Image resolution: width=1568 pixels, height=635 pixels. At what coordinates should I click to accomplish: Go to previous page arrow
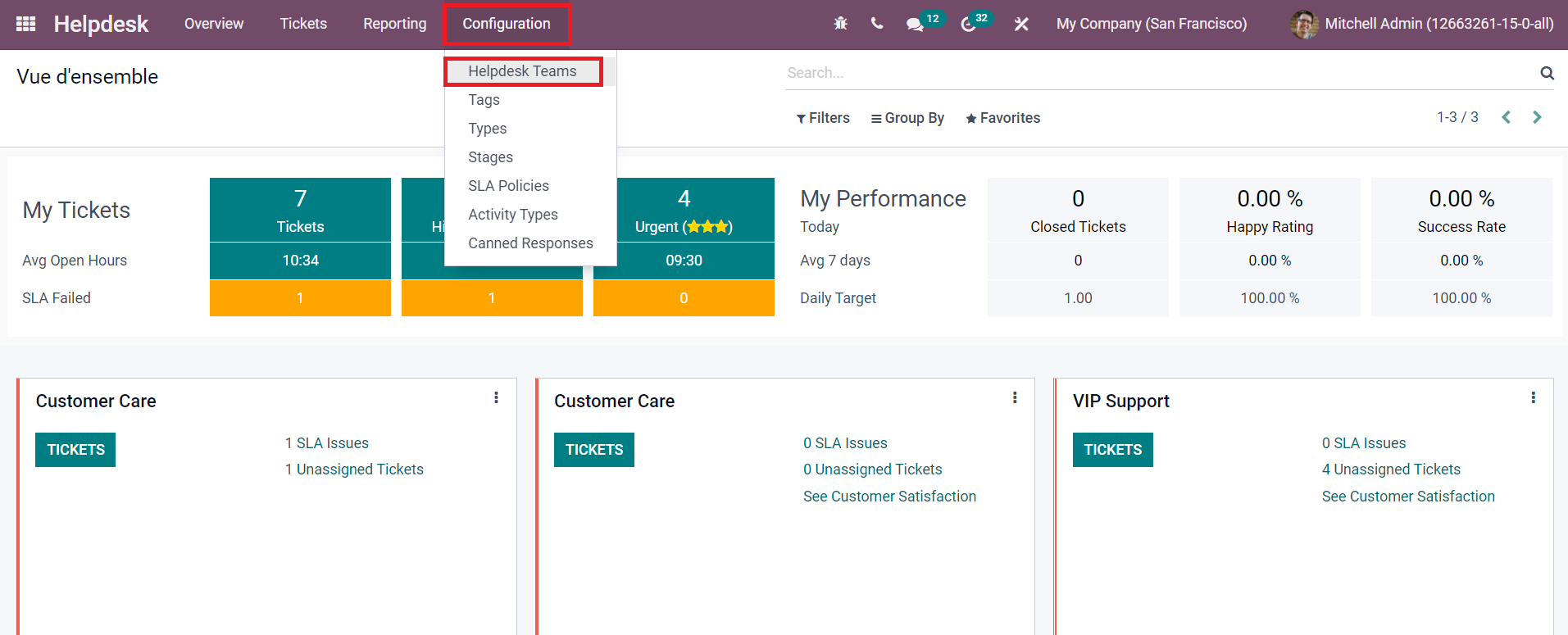click(1506, 117)
